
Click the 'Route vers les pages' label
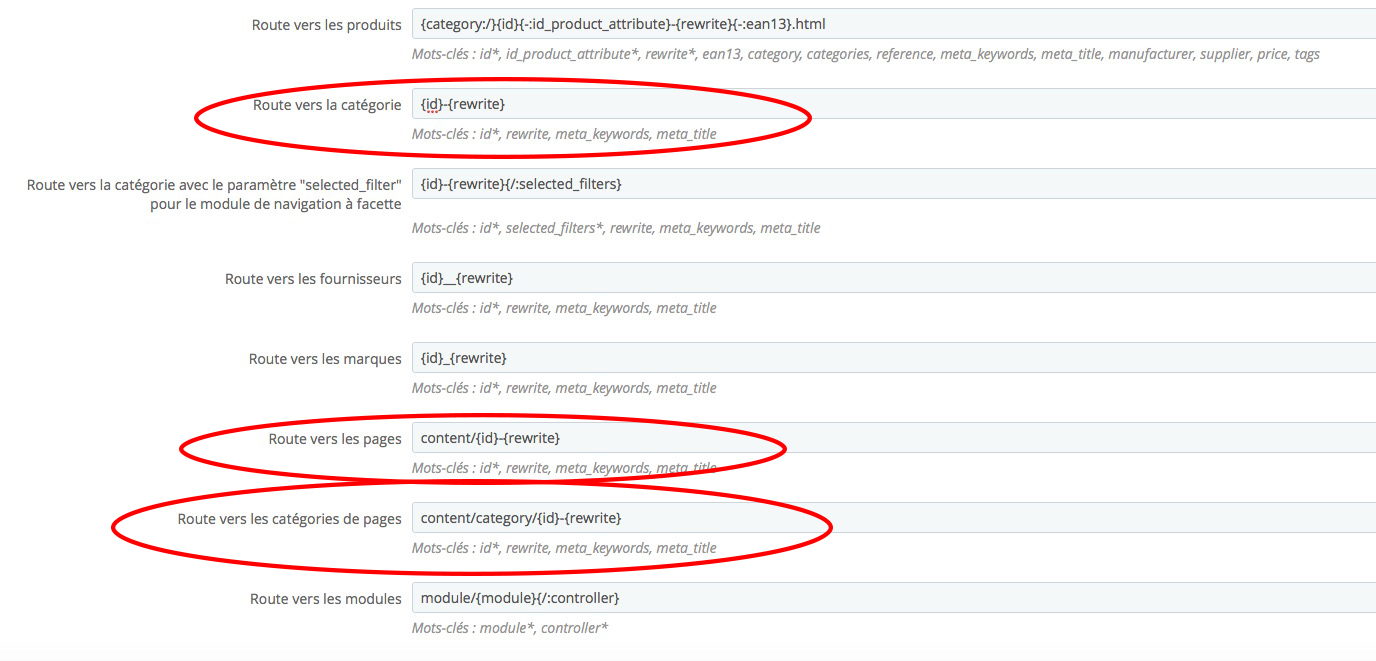[335, 439]
